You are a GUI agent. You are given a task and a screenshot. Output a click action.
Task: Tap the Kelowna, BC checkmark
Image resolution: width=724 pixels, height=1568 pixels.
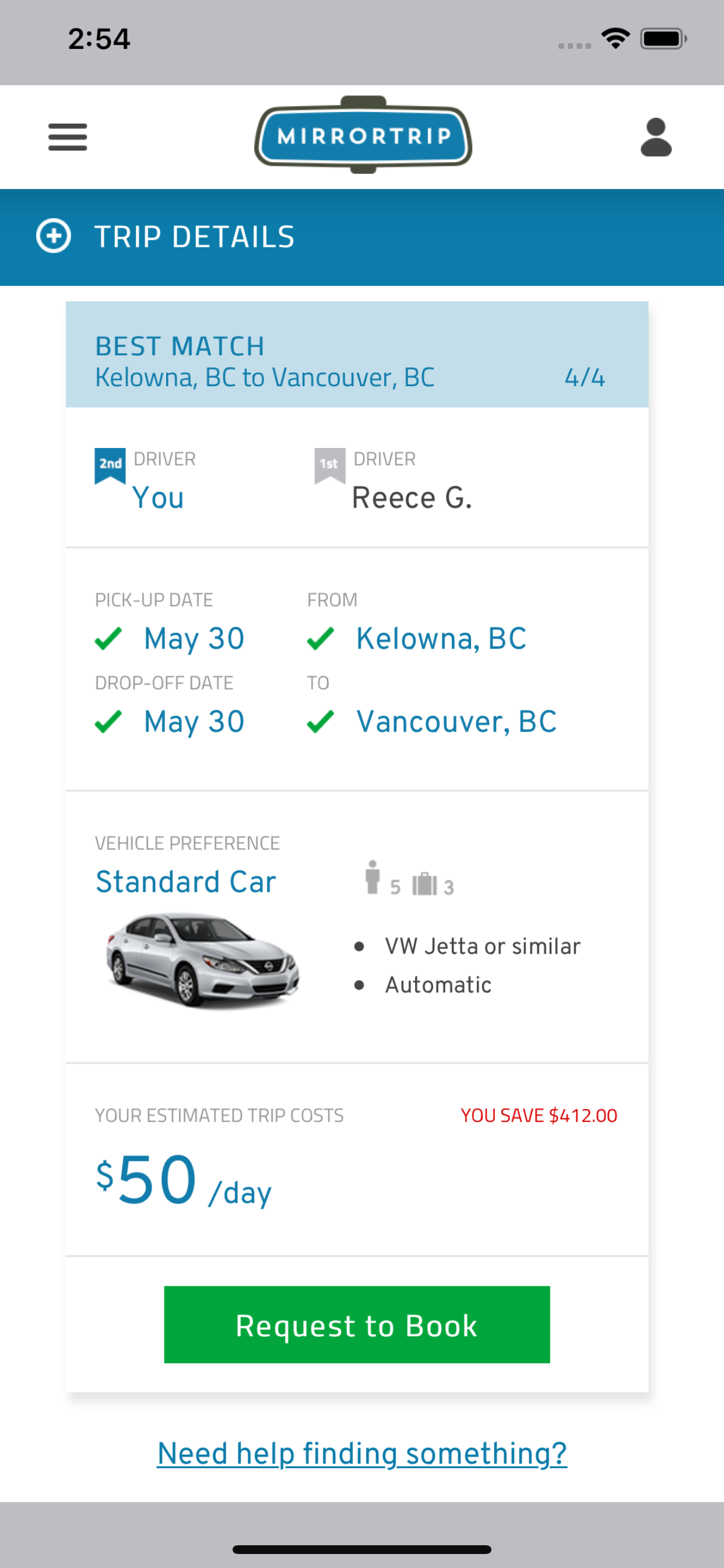click(x=321, y=639)
